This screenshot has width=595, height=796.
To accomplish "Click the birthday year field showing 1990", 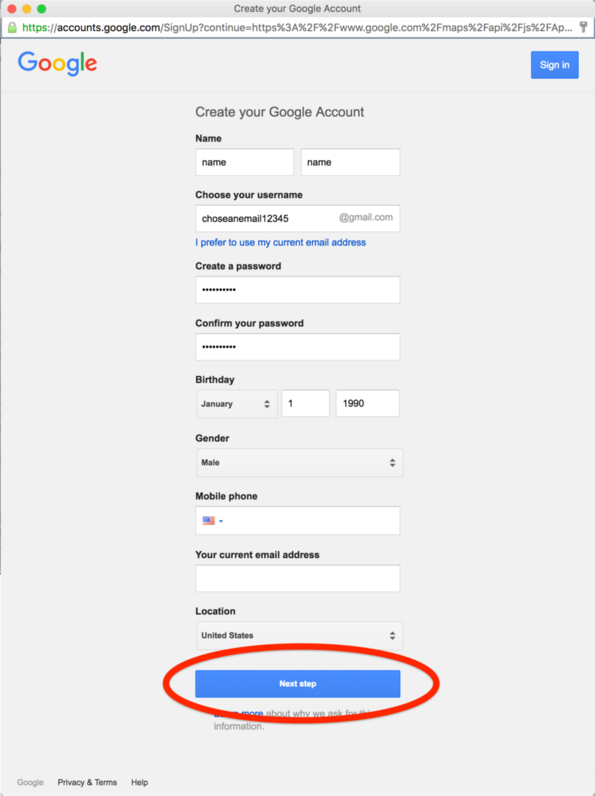I will 368,404.
